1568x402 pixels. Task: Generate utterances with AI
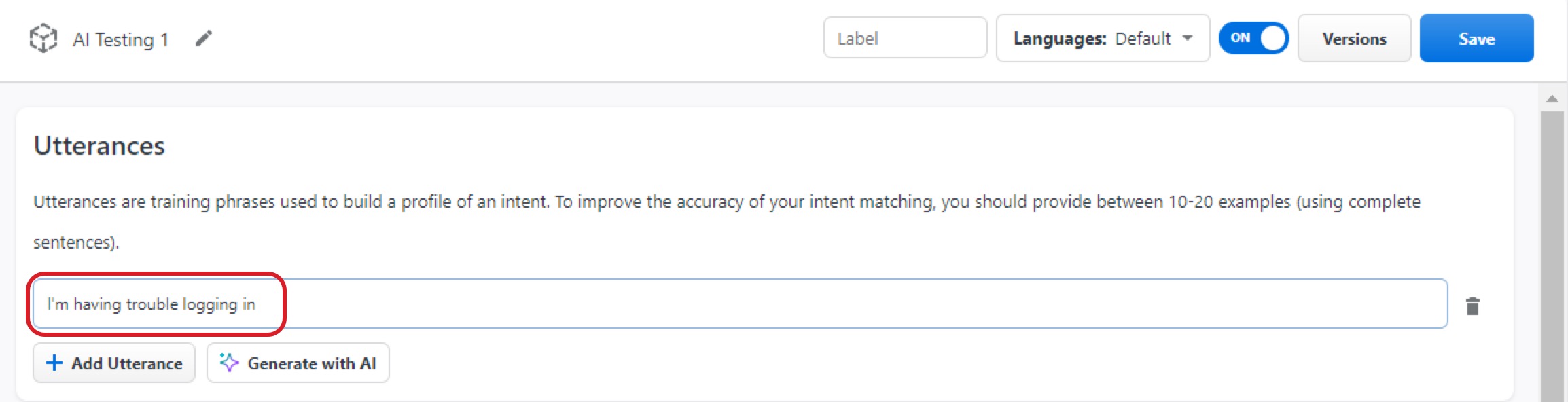(298, 363)
